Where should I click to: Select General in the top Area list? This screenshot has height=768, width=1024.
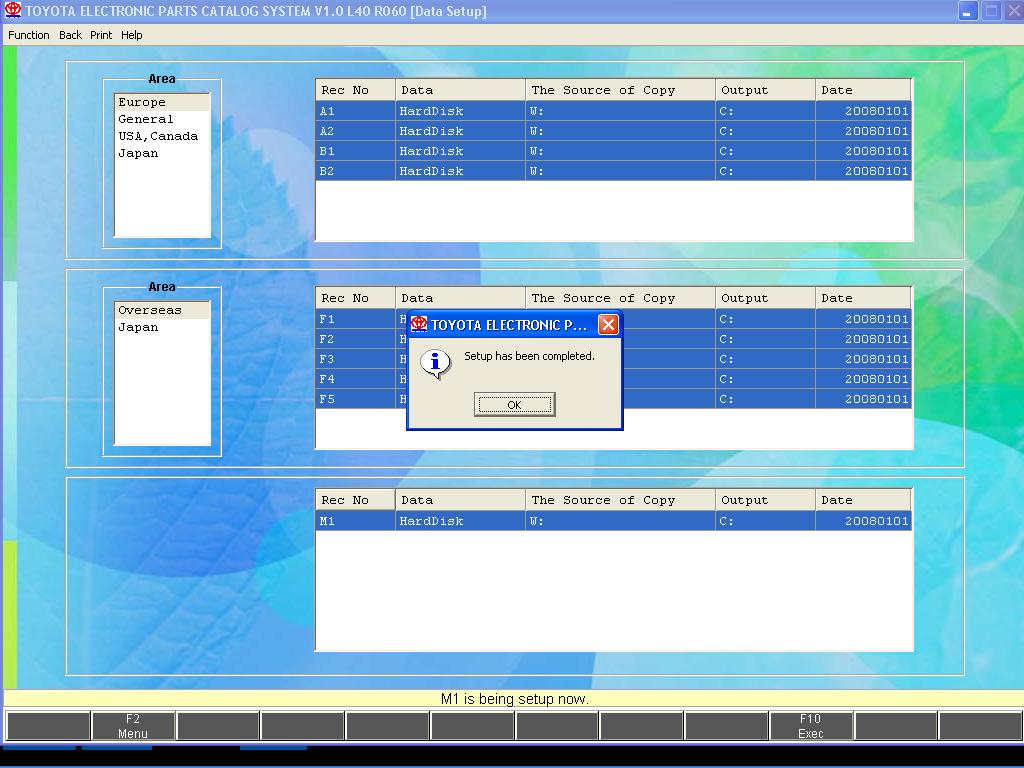146,119
